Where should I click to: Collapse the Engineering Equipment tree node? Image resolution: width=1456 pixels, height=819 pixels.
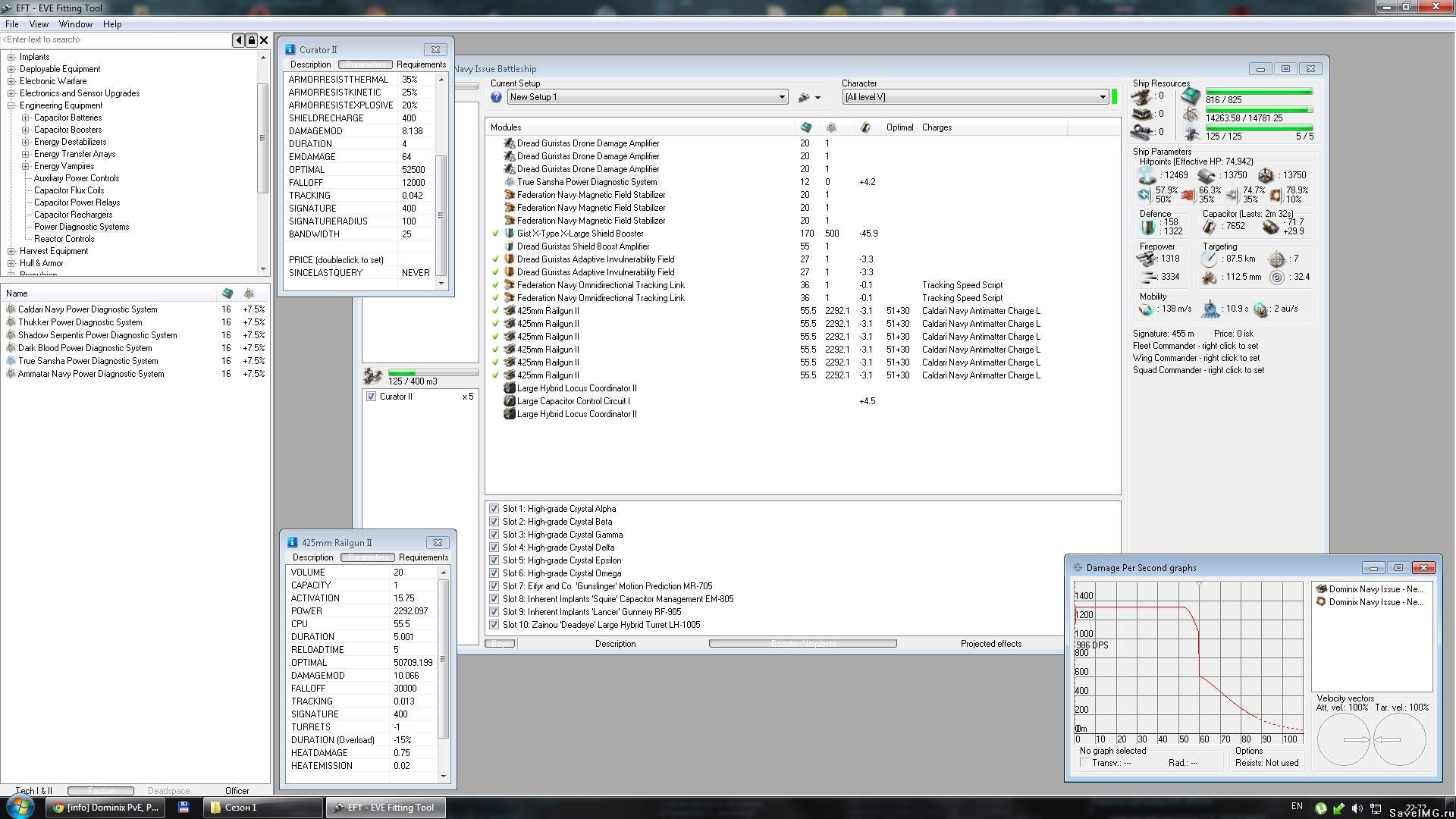coord(11,105)
